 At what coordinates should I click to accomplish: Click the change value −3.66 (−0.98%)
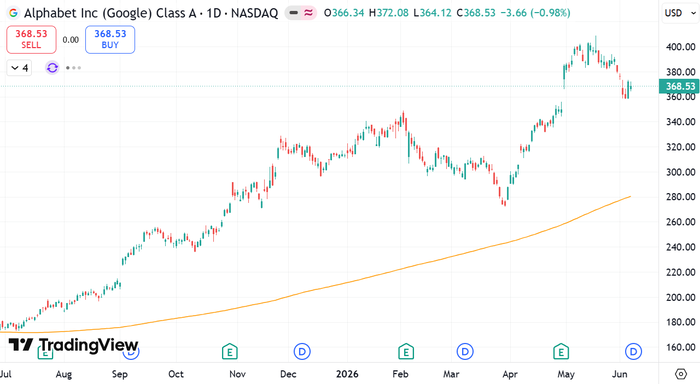tap(535, 13)
